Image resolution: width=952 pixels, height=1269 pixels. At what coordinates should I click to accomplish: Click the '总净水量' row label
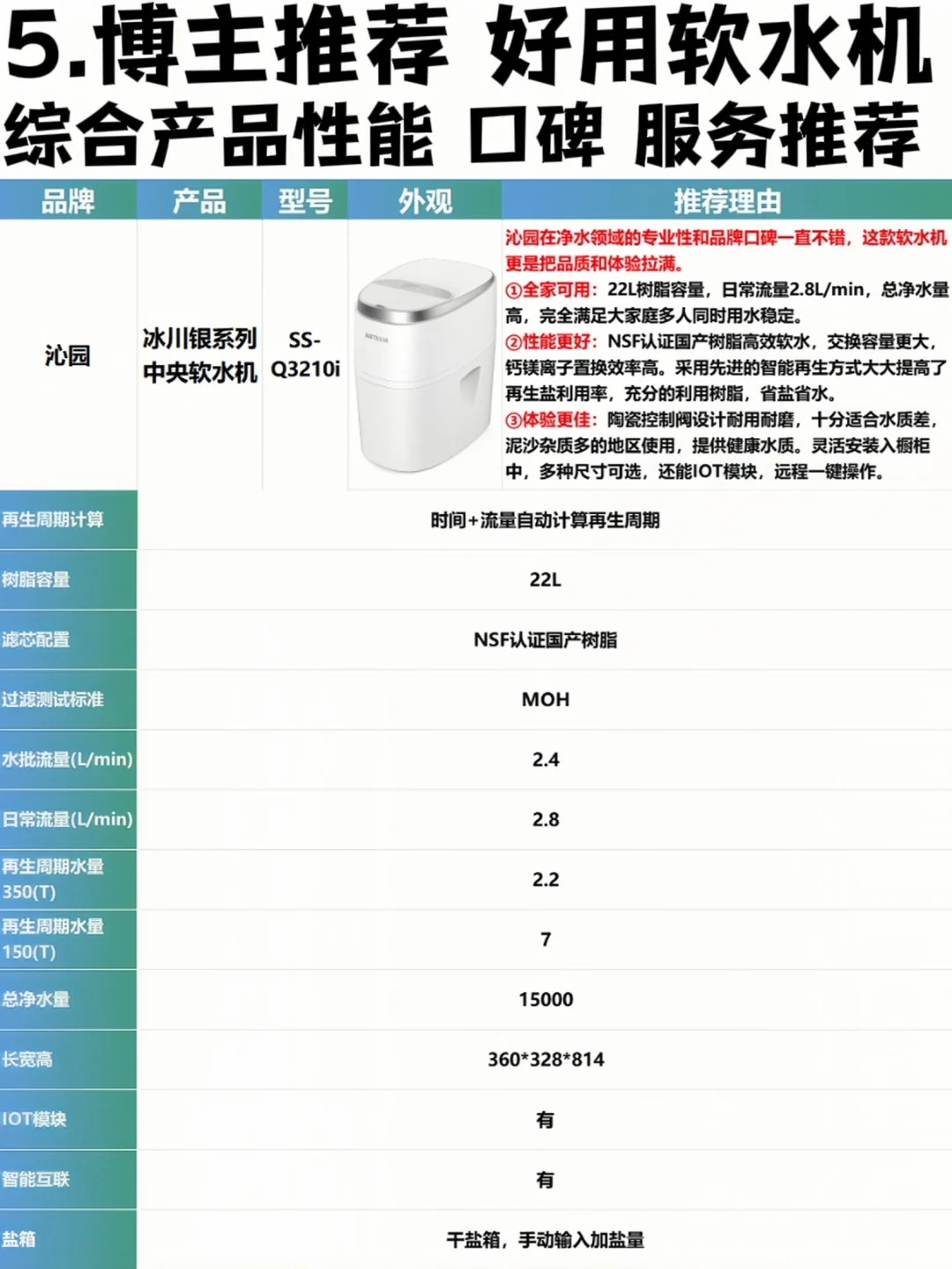[x=36, y=999]
